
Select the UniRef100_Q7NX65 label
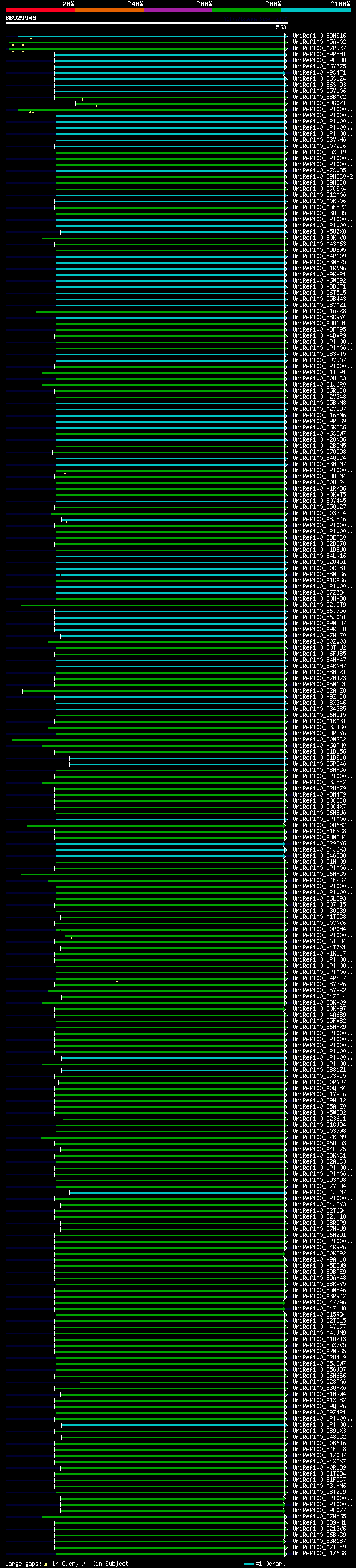(319, 1516)
